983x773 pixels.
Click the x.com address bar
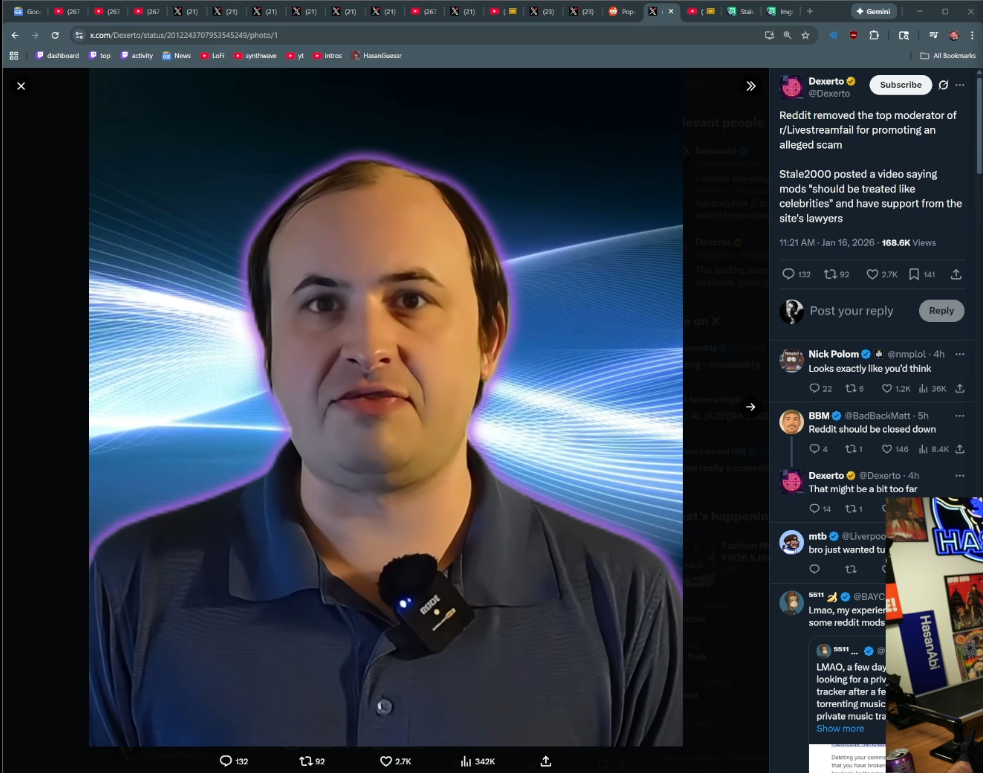point(414,35)
